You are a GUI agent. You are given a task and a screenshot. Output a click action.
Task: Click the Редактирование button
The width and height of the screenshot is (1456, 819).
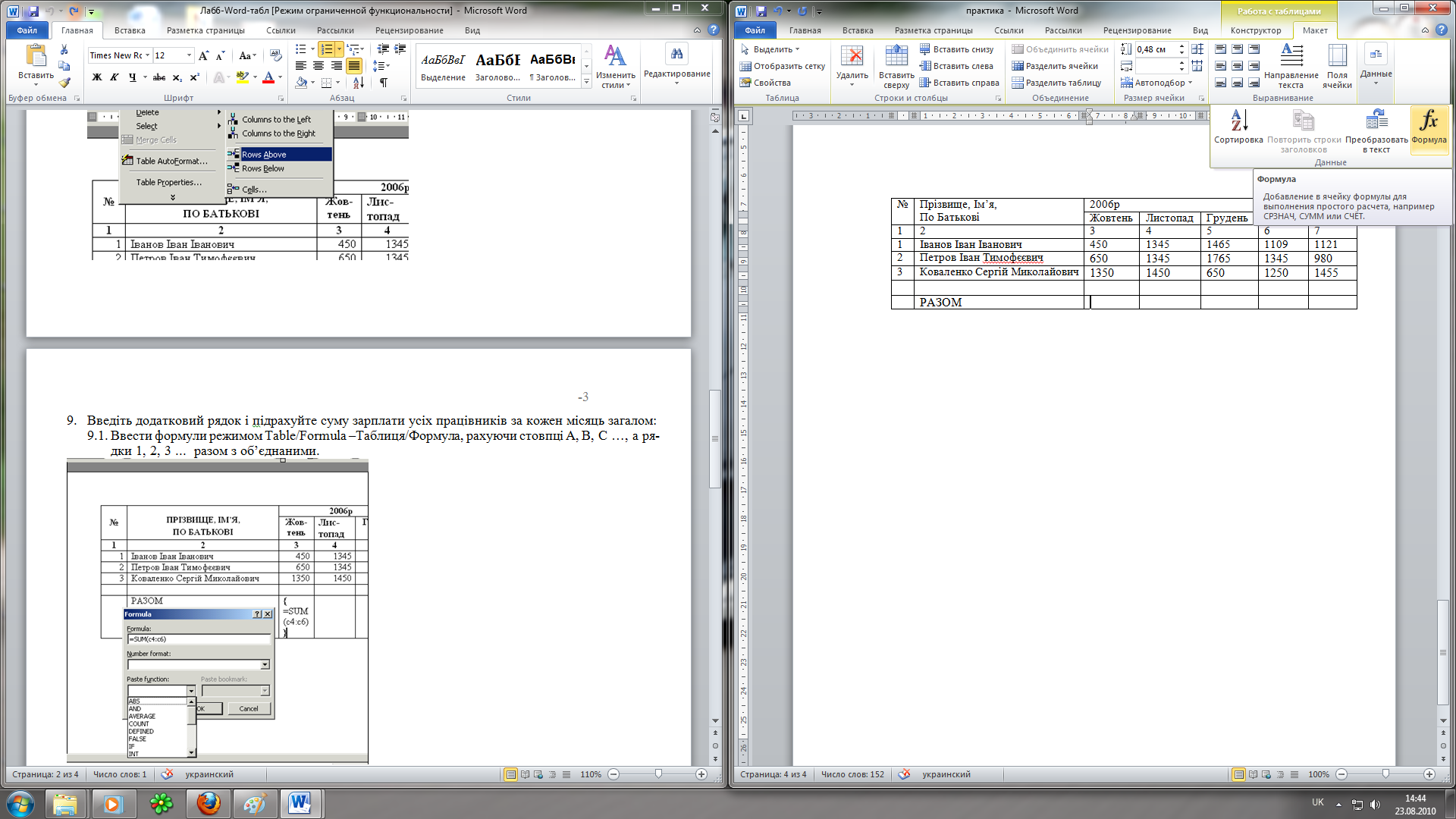[676, 64]
